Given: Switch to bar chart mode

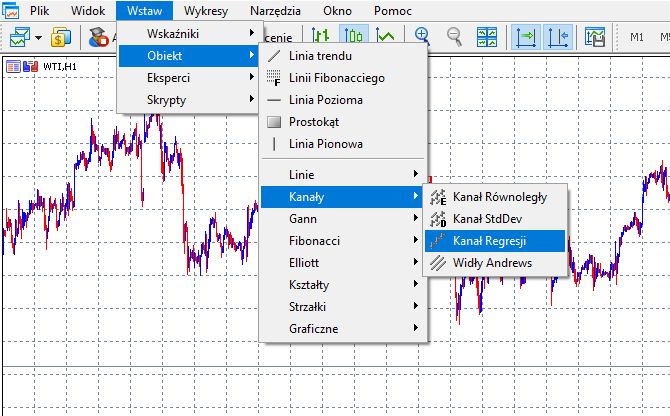Looking at the screenshot, I should pos(320,37).
